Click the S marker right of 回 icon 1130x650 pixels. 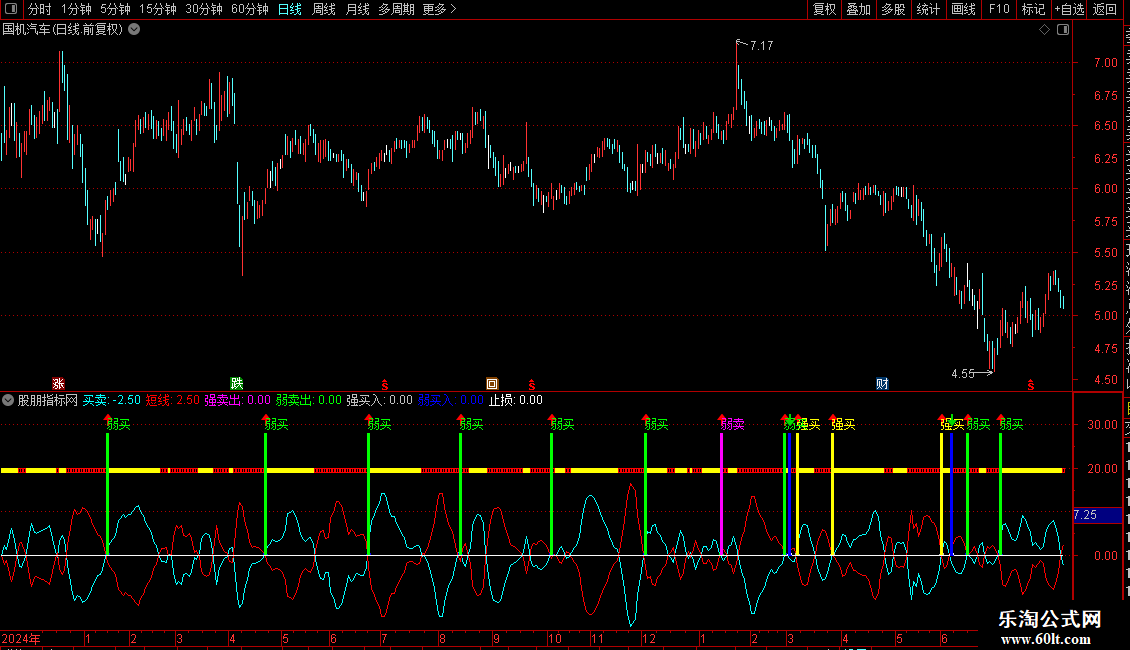(x=532, y=385)
